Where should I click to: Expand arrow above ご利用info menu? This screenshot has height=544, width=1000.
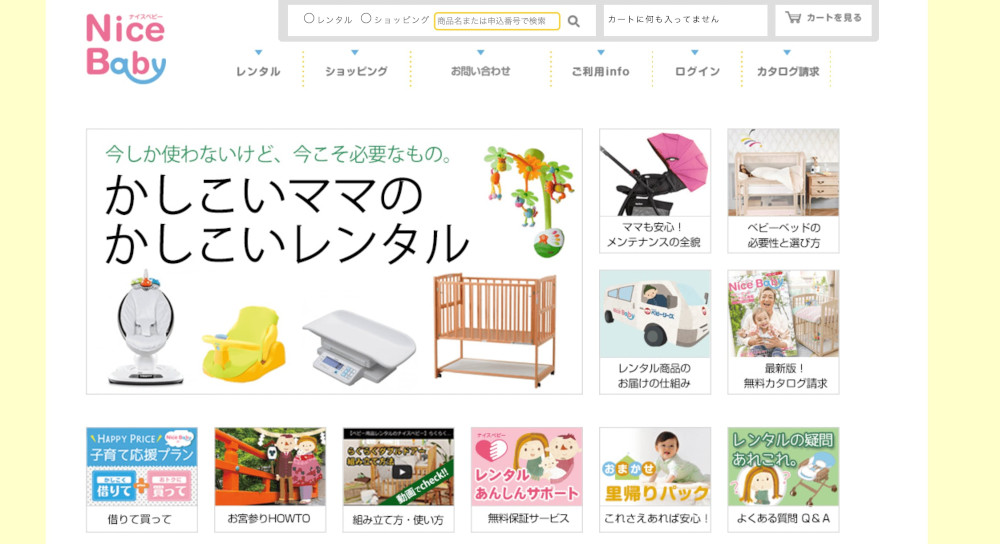pyautogui.click(x=600, y=52)
